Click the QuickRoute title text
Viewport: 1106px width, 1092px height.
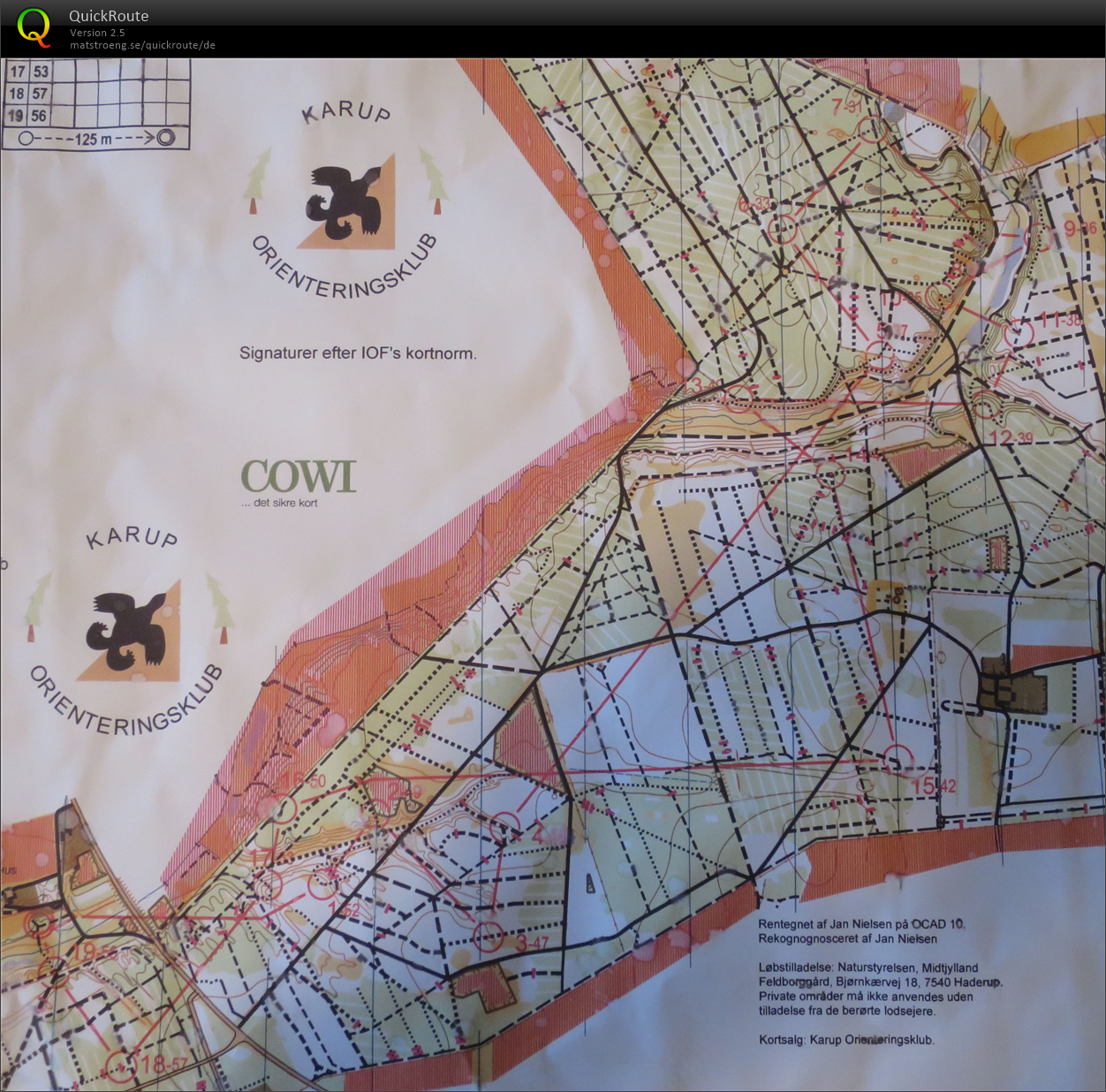pos(109,16)
